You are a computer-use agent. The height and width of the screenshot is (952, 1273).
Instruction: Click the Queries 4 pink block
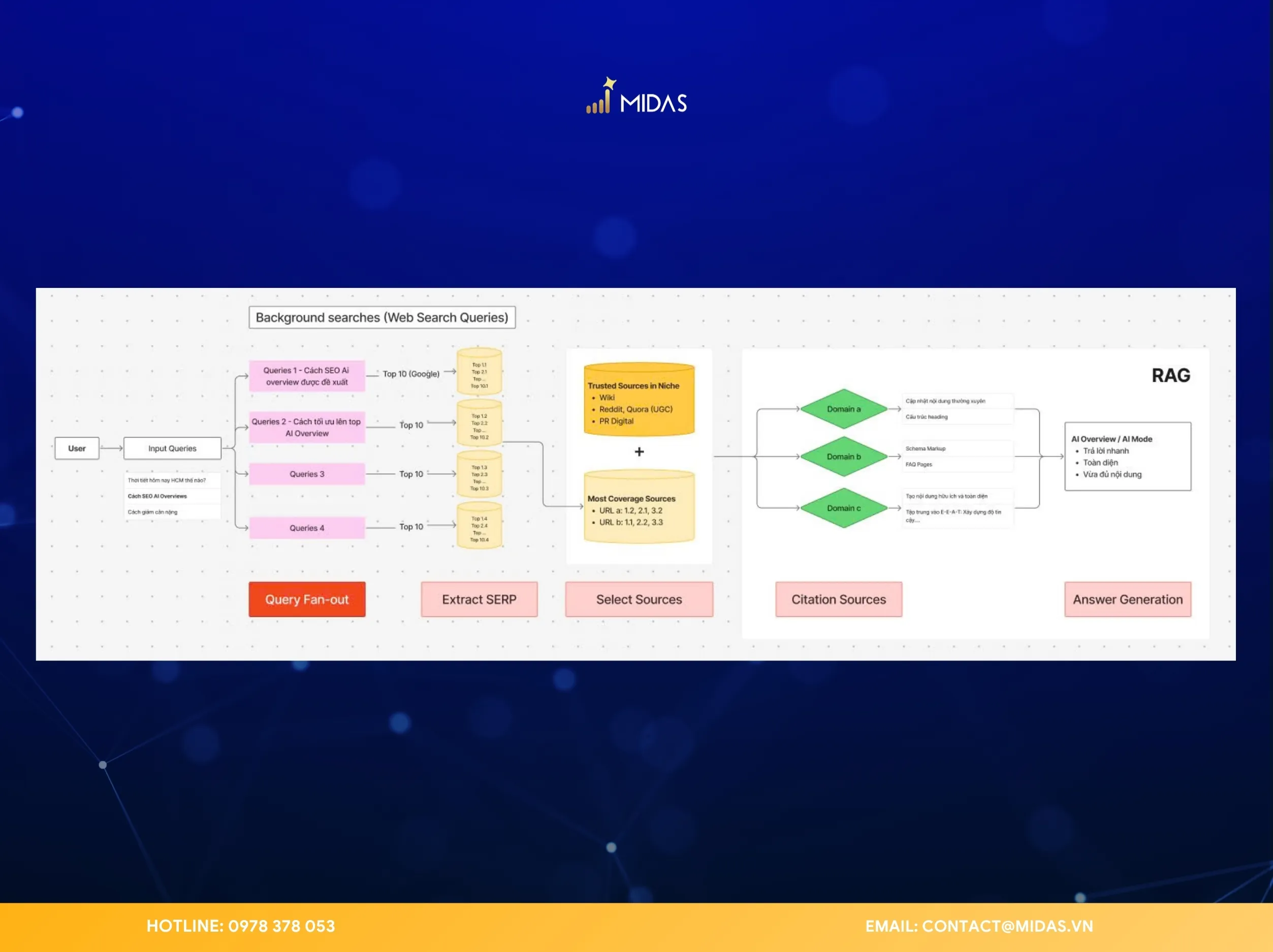(307, 528)
